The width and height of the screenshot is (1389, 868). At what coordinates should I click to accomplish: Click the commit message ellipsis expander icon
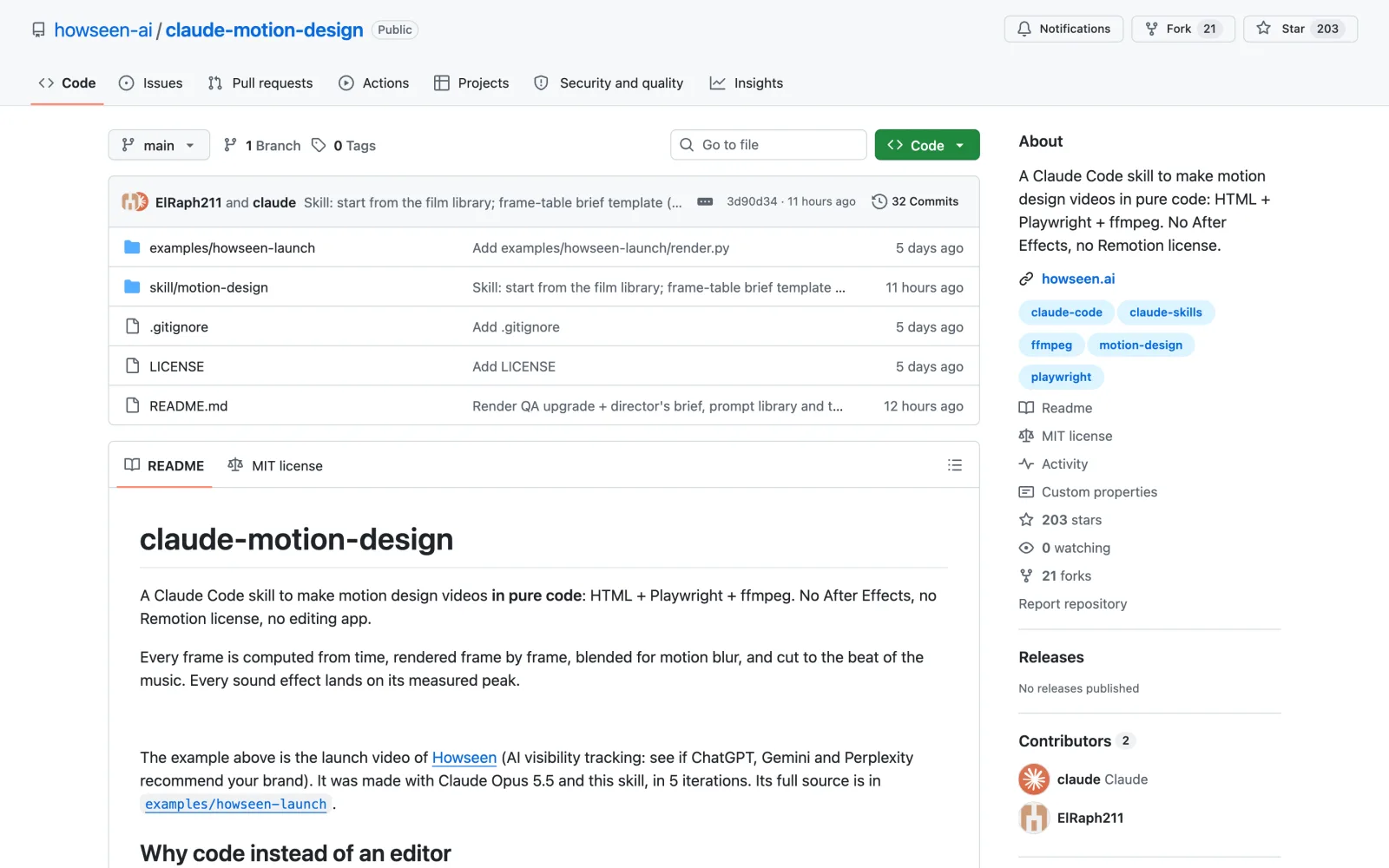(x=705, y=201)
